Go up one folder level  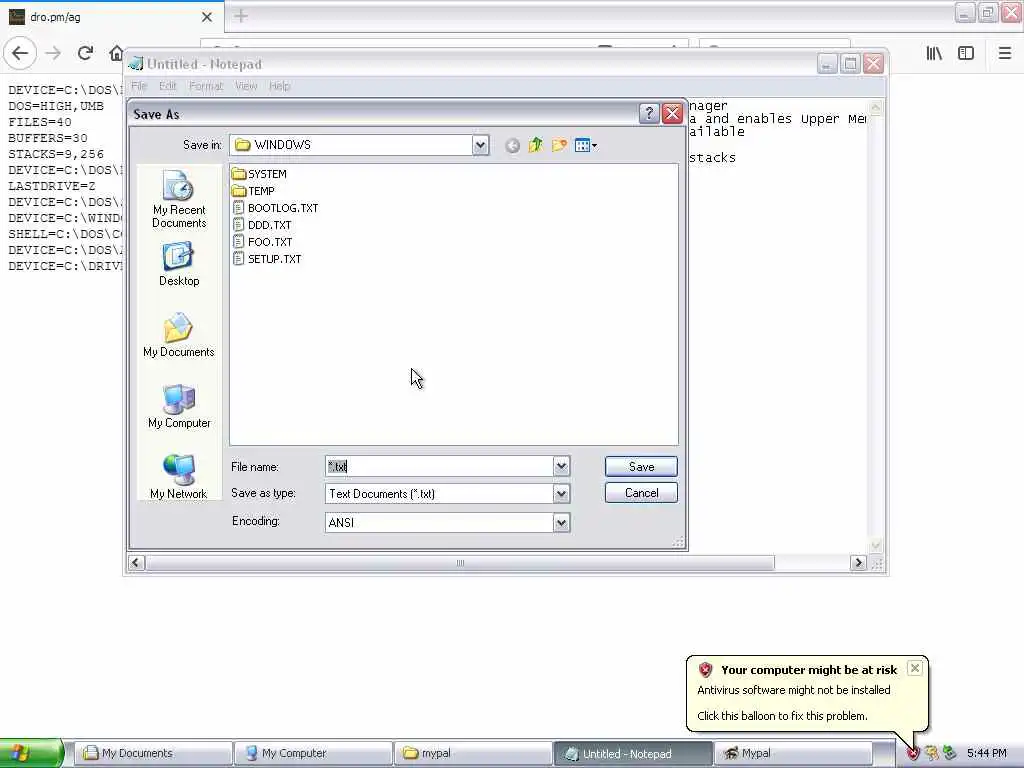pos(536,145)
